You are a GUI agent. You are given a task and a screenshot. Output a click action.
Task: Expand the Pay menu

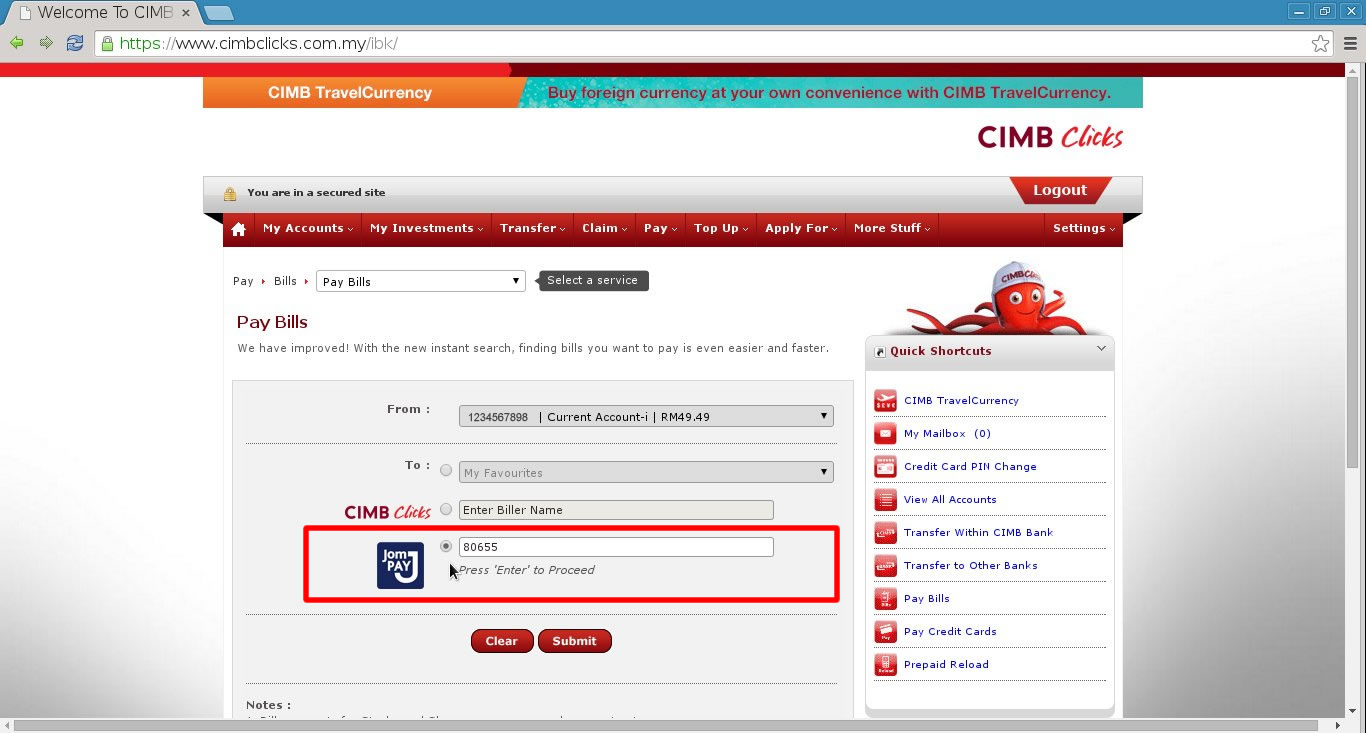coord(660,229)
